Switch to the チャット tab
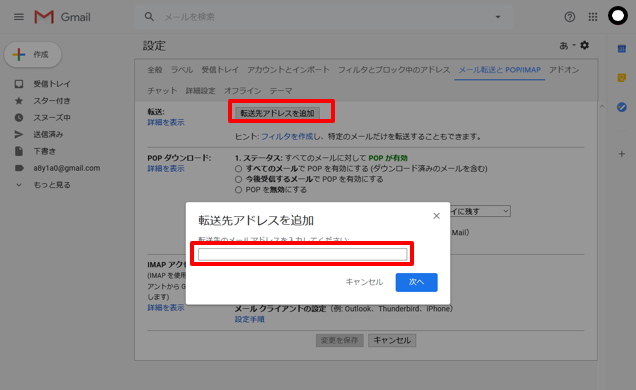Image resolution: width=636 pixels, height=390 pixels. 162,90
